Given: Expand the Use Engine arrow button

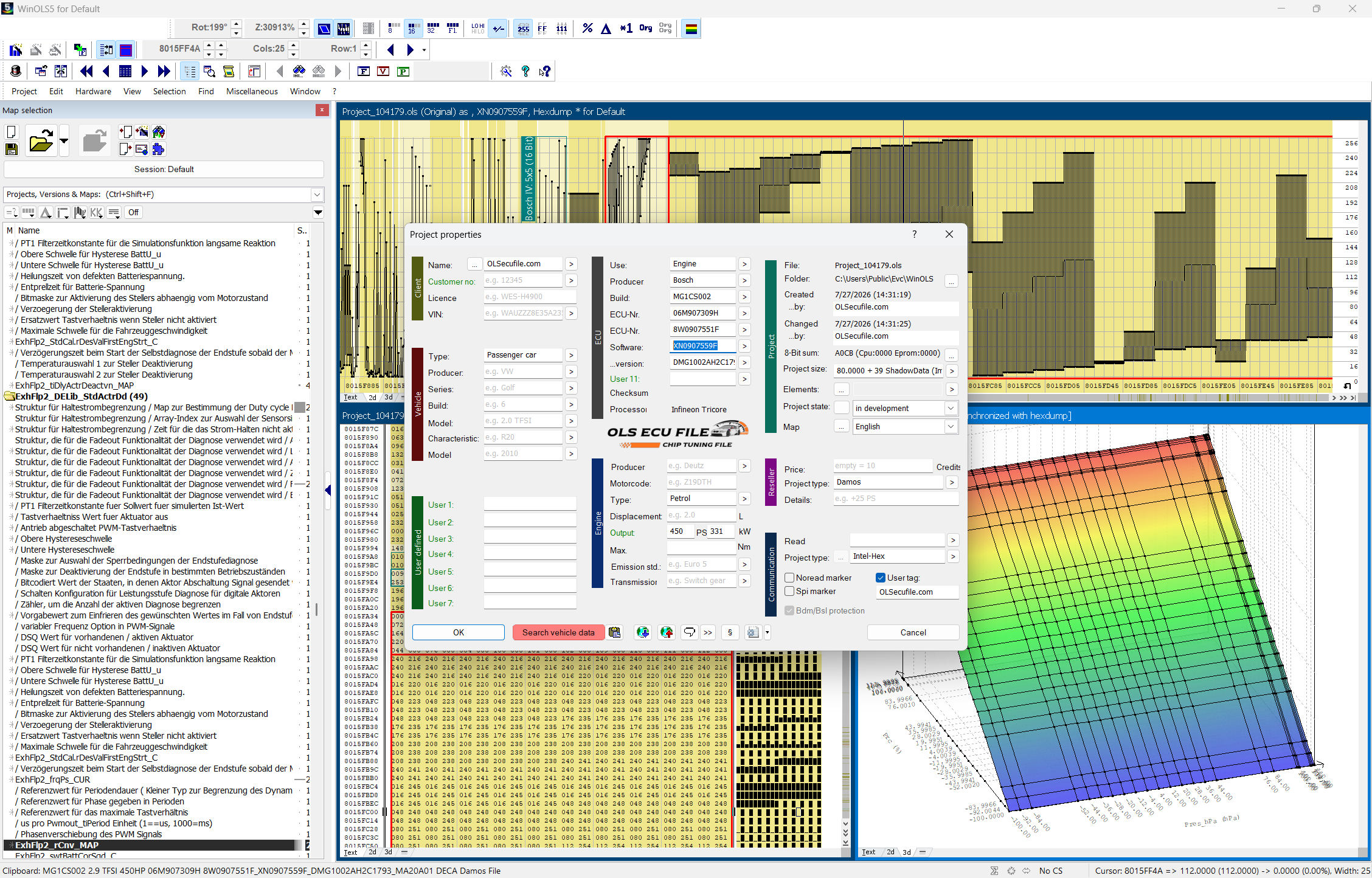Looking at the screenshot, I should coord(744,264).
